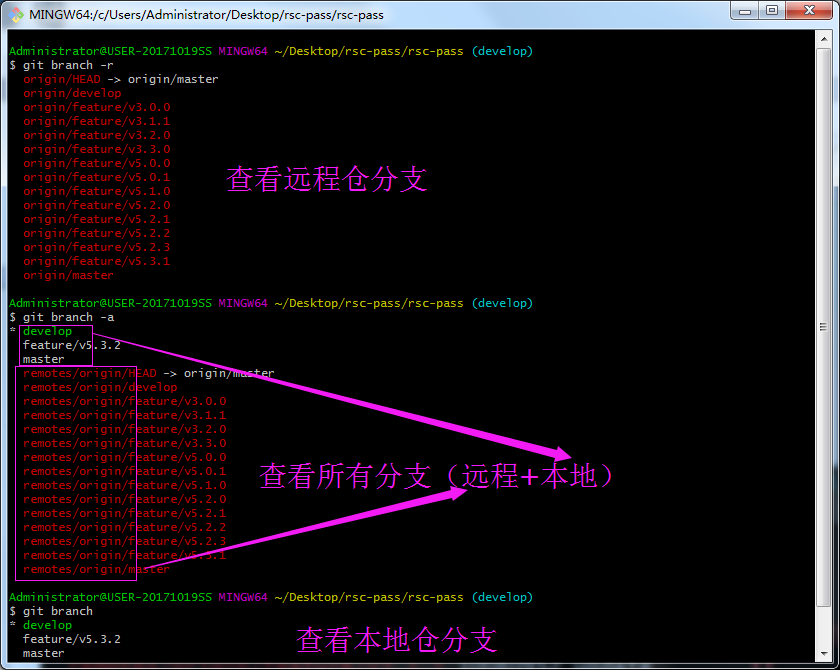Click 'remotes/origin/feature/v5.0.1' line
This screenshot has height=670, width=840.
[124, 471]
